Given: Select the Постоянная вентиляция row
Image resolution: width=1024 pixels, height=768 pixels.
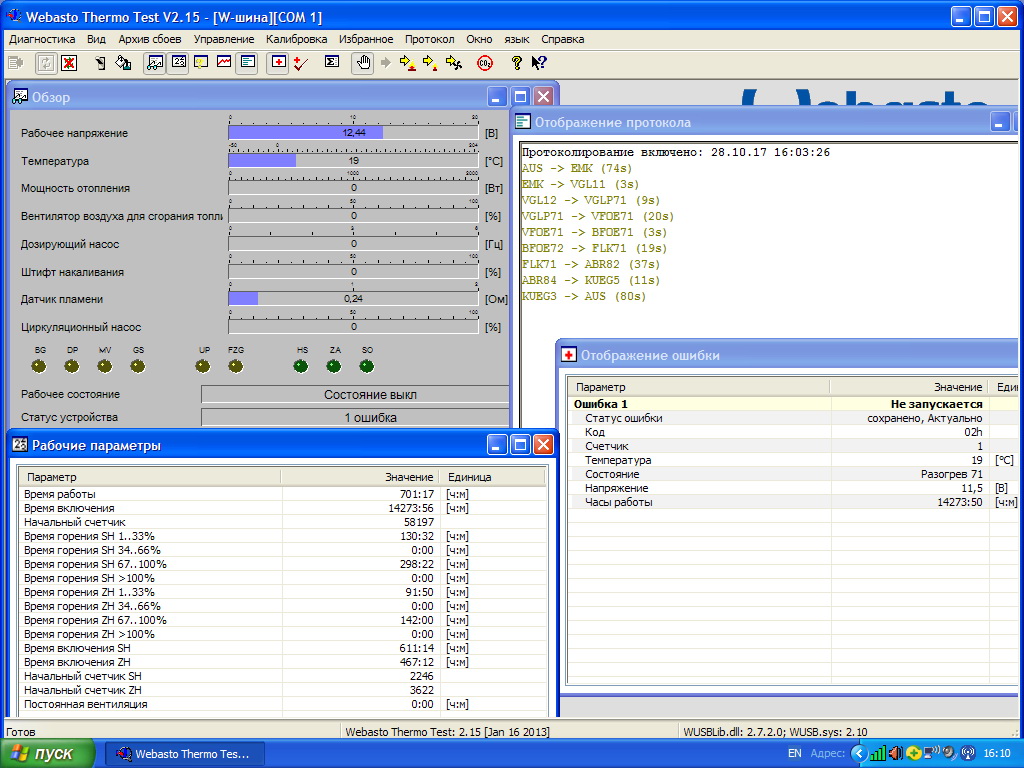Looking at the screenshot, I should (x=283, y=704).
